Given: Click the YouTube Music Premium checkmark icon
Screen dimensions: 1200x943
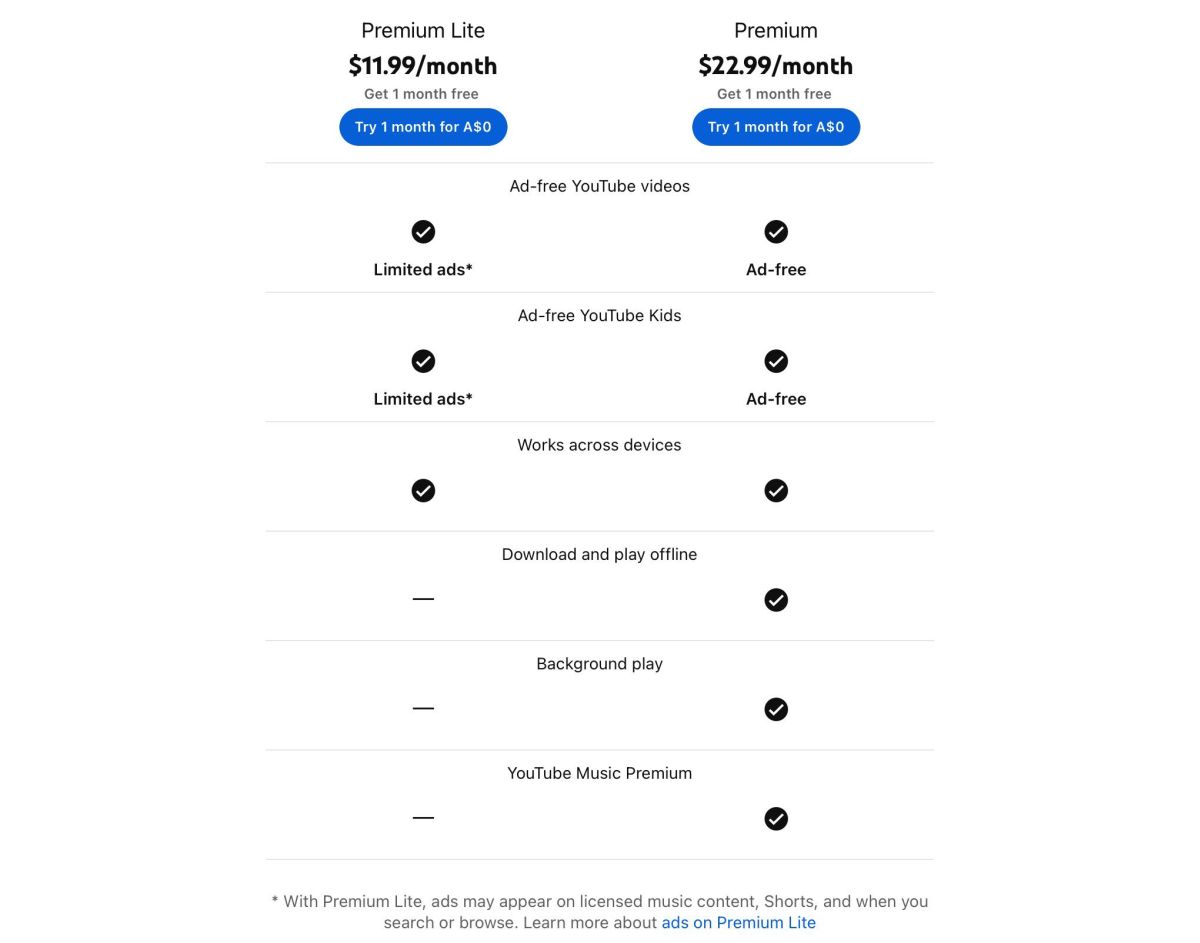Looking at the screenshot, I should click(776, 818).
